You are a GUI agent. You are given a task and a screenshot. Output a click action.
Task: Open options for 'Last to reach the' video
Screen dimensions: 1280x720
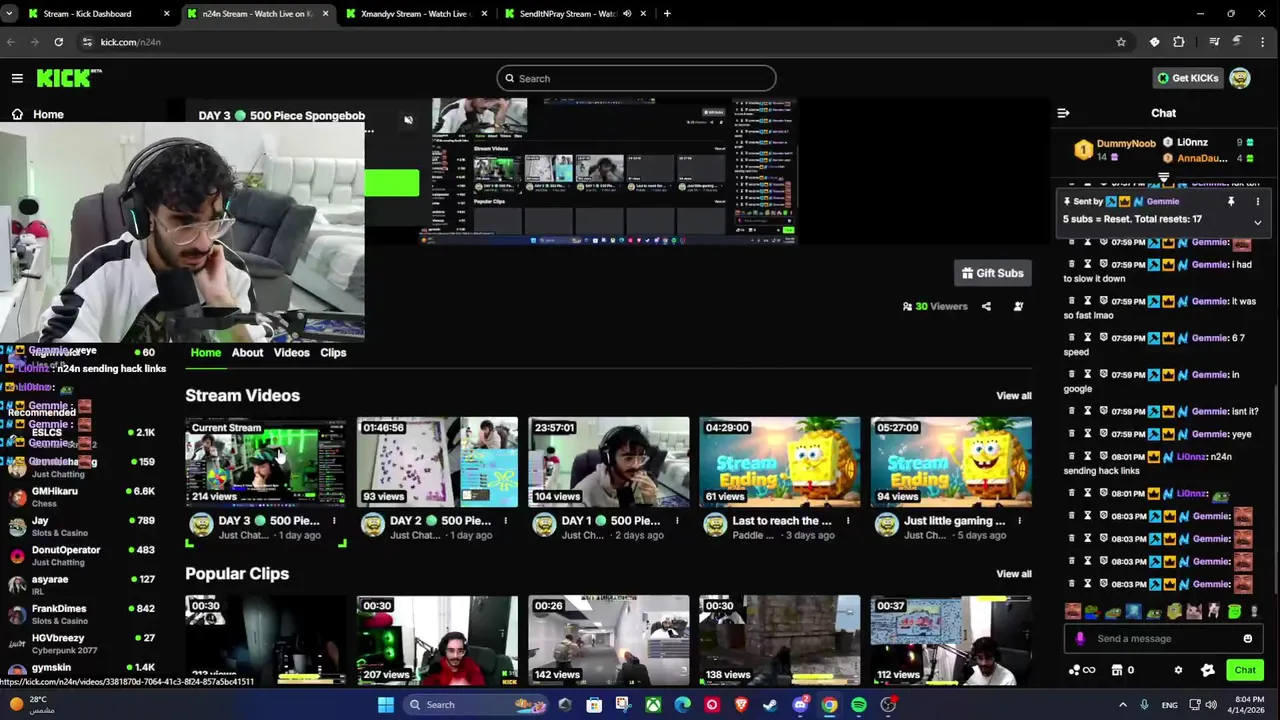tap(848, 521)
